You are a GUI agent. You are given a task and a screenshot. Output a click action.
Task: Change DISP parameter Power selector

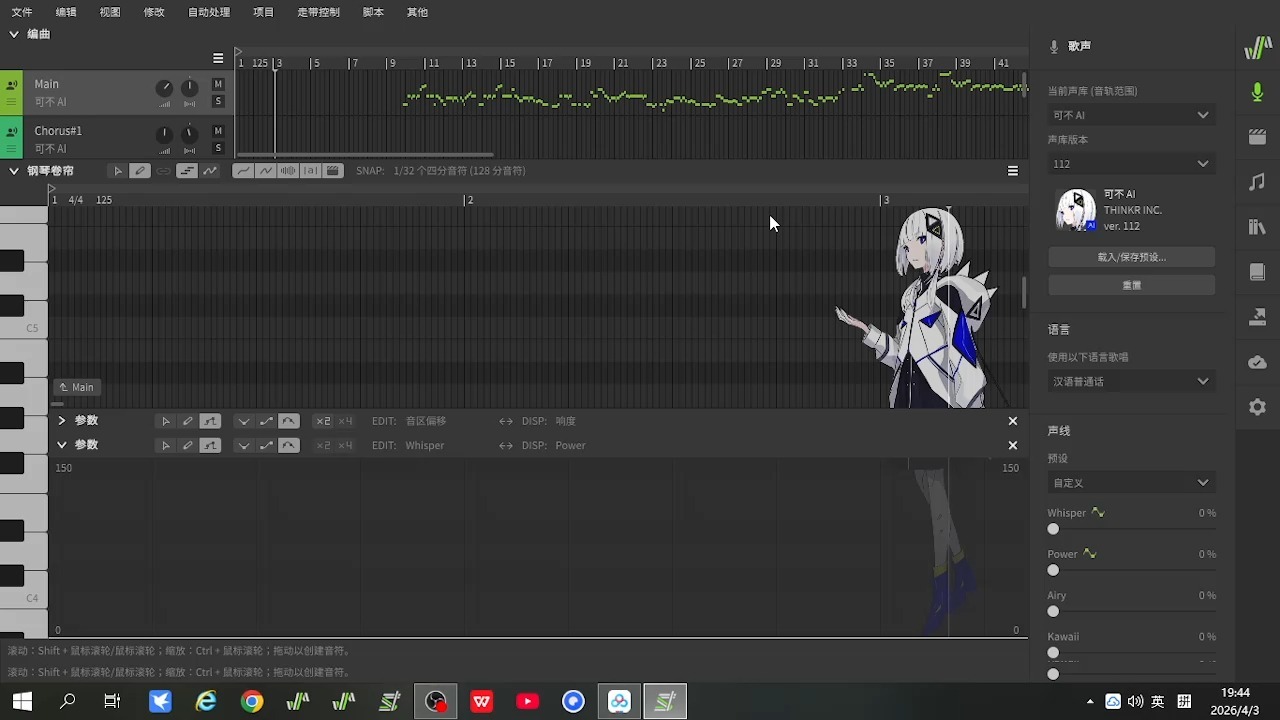[x=570, y=445]
